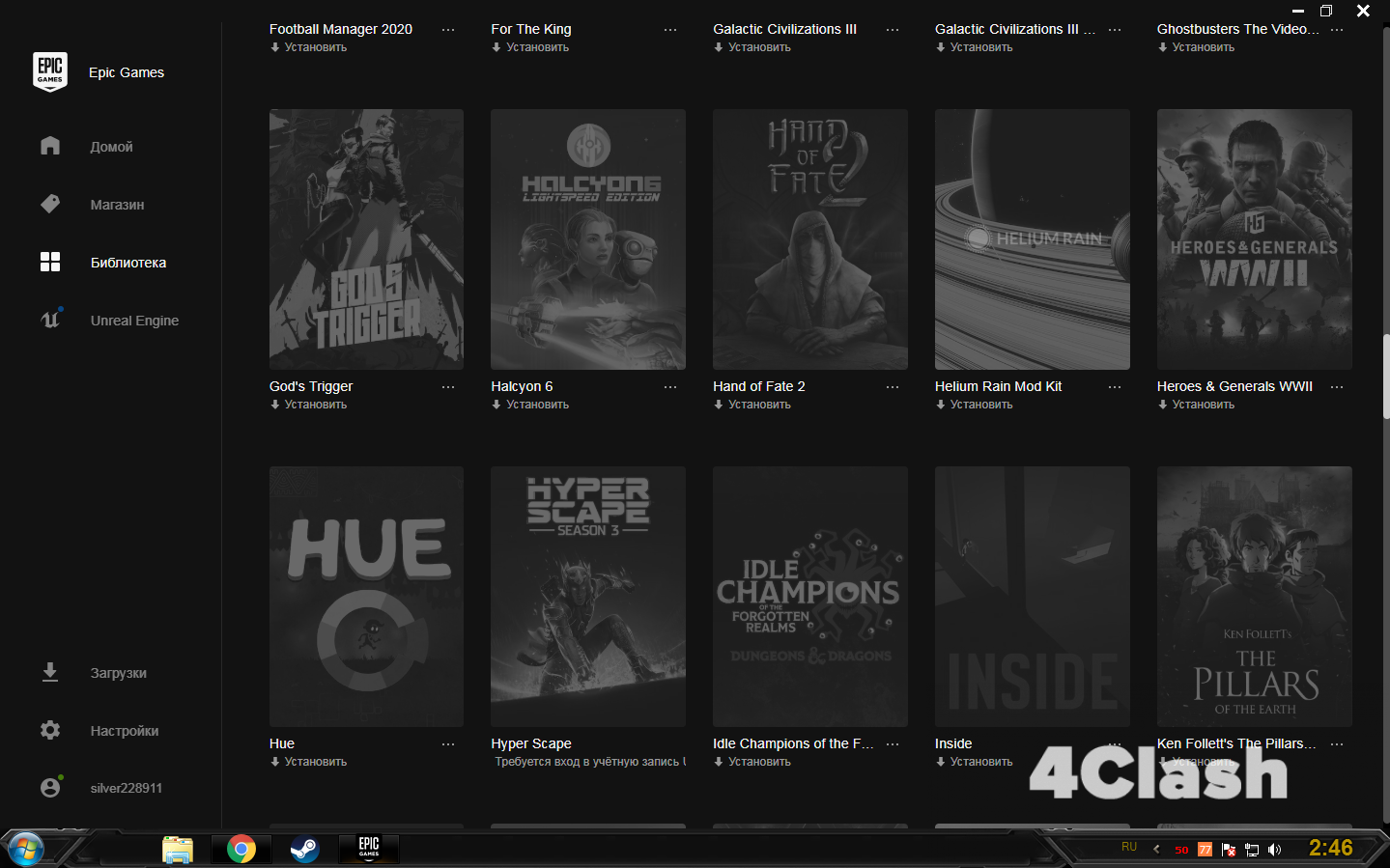Click the taskbar clock showing 2:46
1390x868 pixels.
(1330, 848)
